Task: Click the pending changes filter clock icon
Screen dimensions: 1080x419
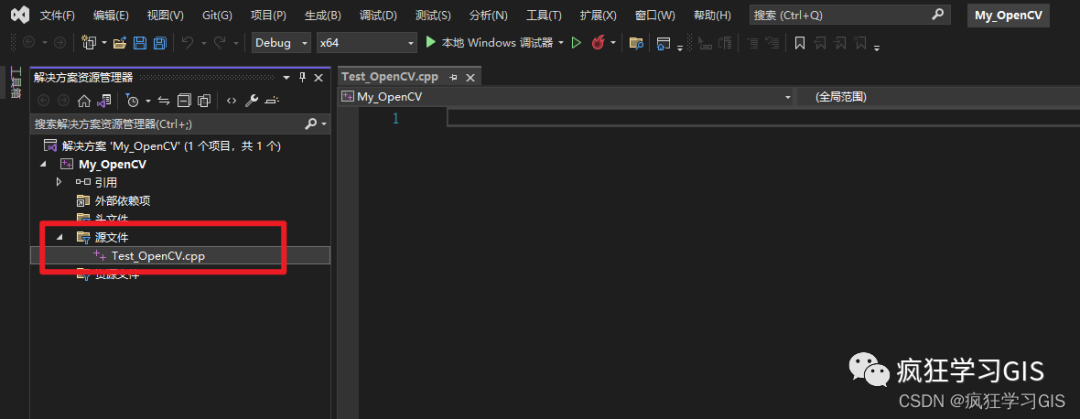Action: (132, 101)
